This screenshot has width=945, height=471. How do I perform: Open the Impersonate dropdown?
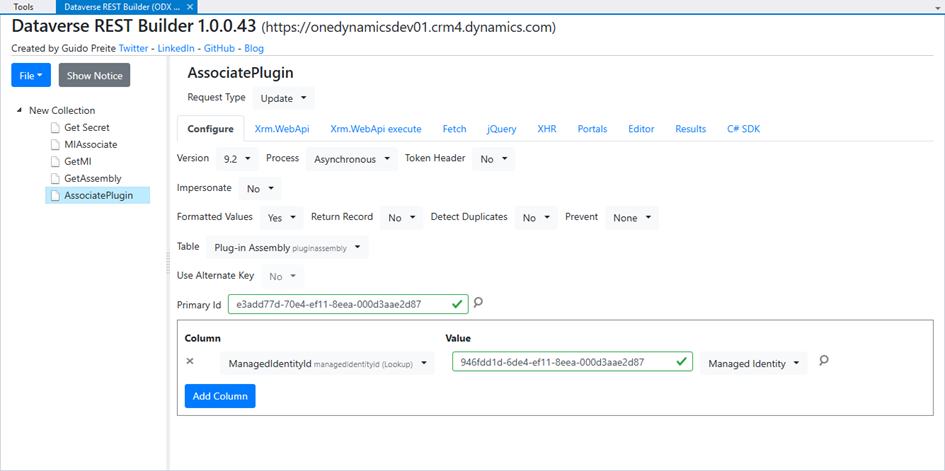click(260, 189)
